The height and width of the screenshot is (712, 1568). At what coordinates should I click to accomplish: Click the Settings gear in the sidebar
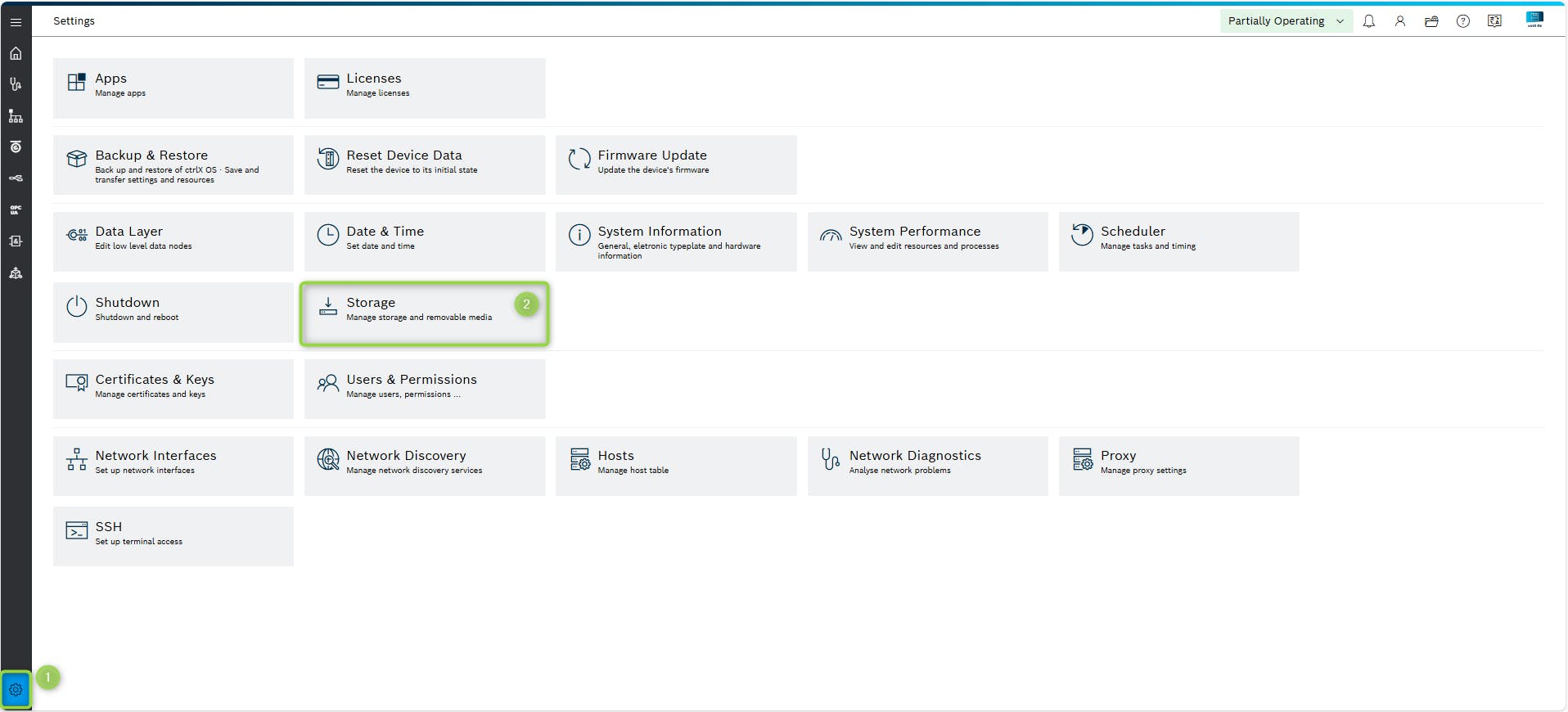(x=16, y=690)
